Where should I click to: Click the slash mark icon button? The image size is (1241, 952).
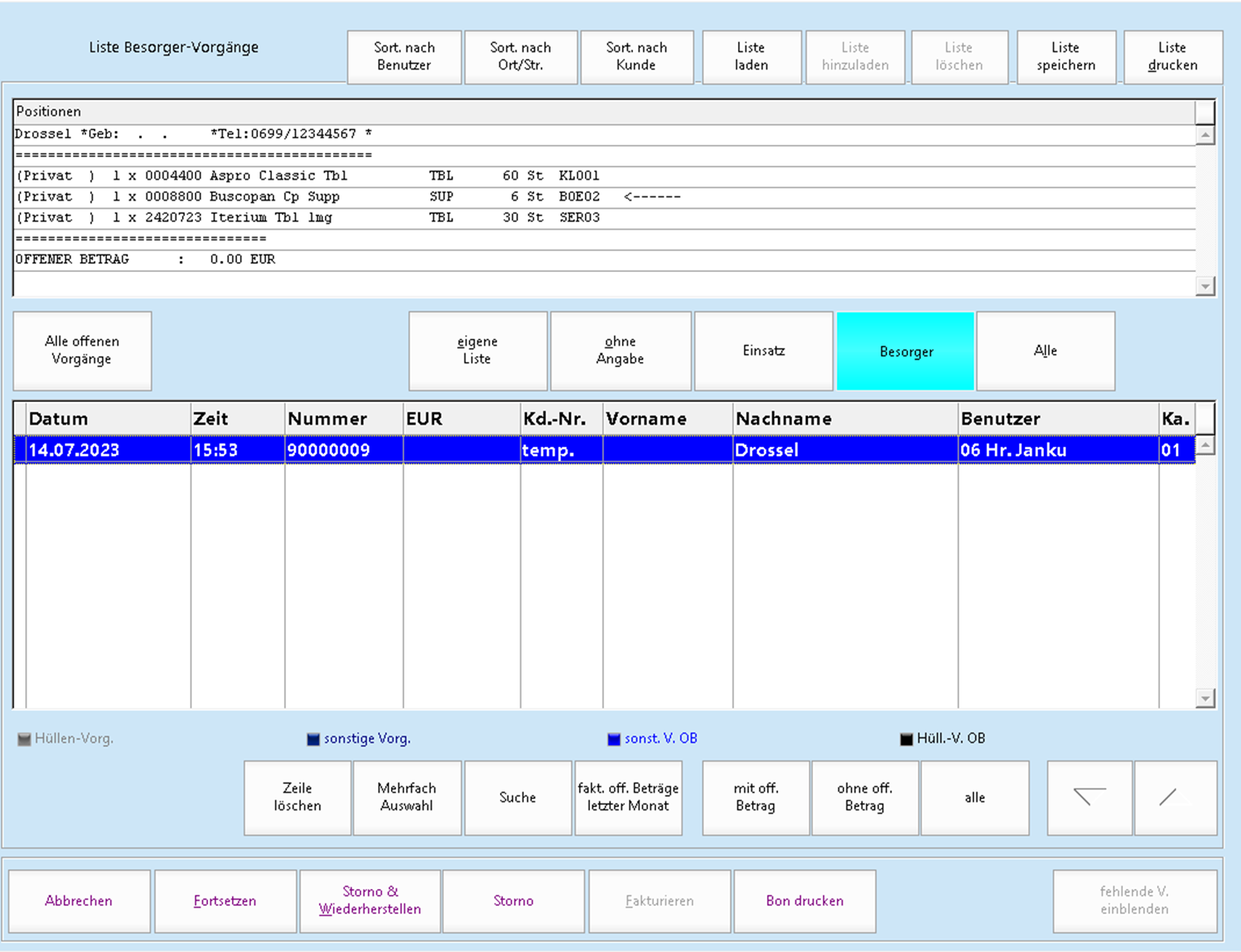point(1176,797)
